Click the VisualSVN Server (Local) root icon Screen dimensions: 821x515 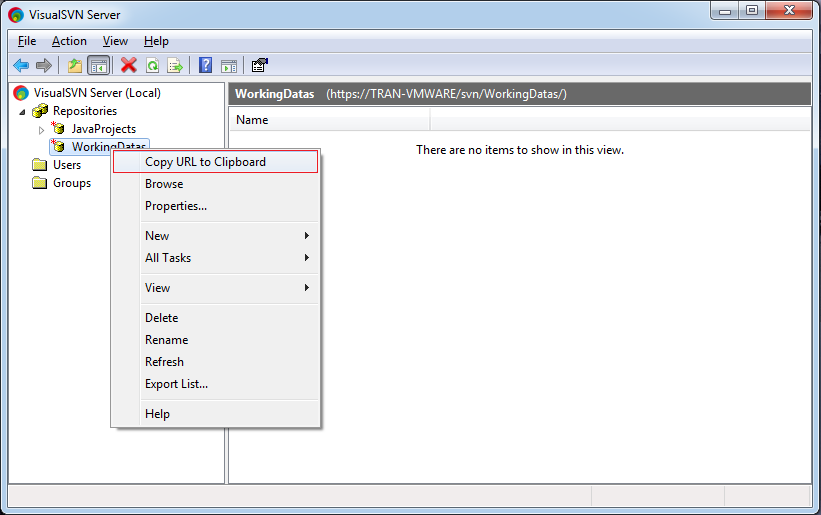coord(21,93)
